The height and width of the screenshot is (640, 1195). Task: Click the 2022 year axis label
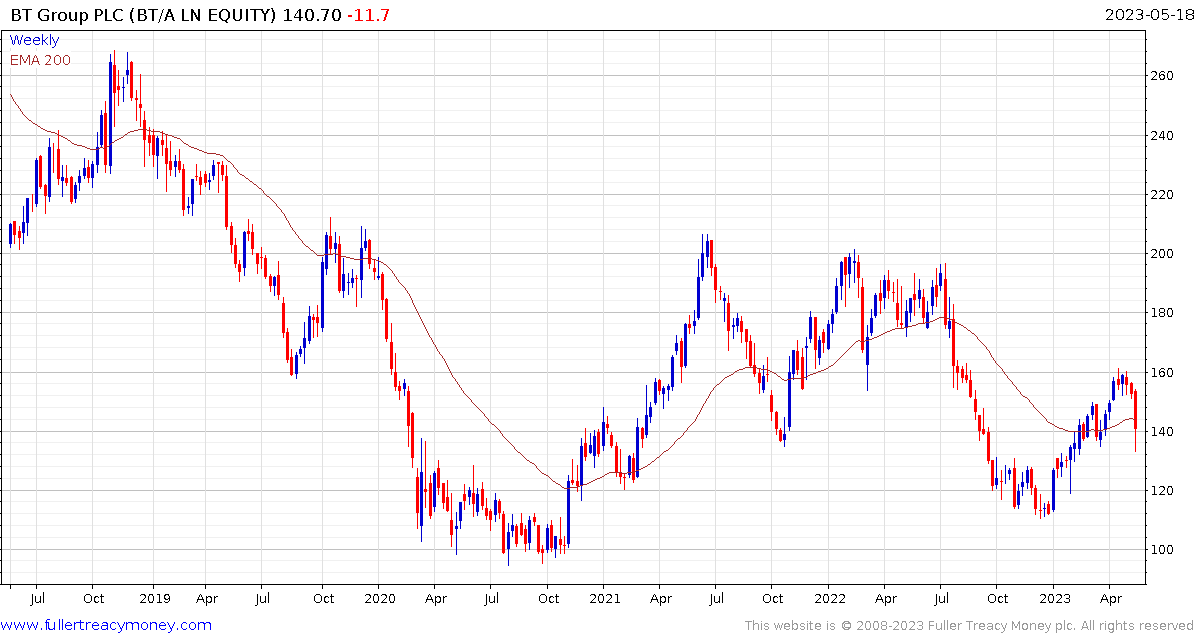pyautogui.click(x=828, y=598)
